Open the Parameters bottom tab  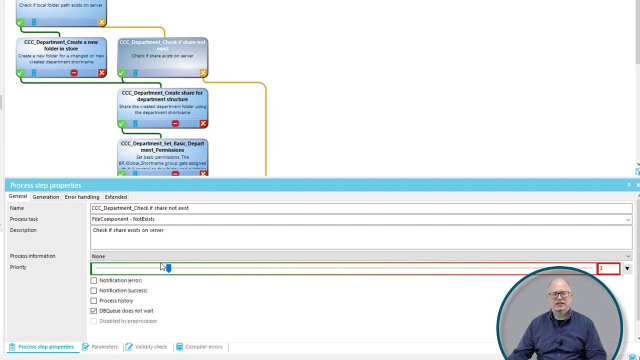point(100,347)
